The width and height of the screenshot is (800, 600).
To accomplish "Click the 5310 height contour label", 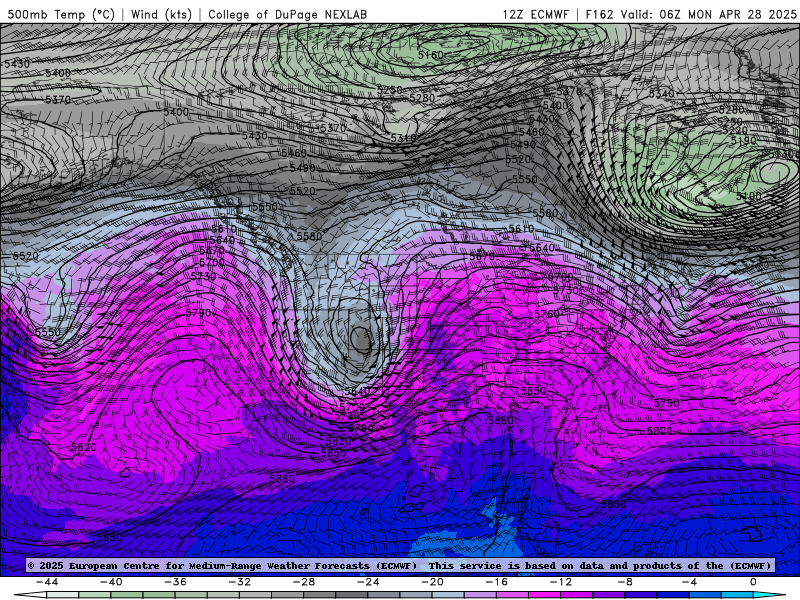I will click(x=403, y=138).
